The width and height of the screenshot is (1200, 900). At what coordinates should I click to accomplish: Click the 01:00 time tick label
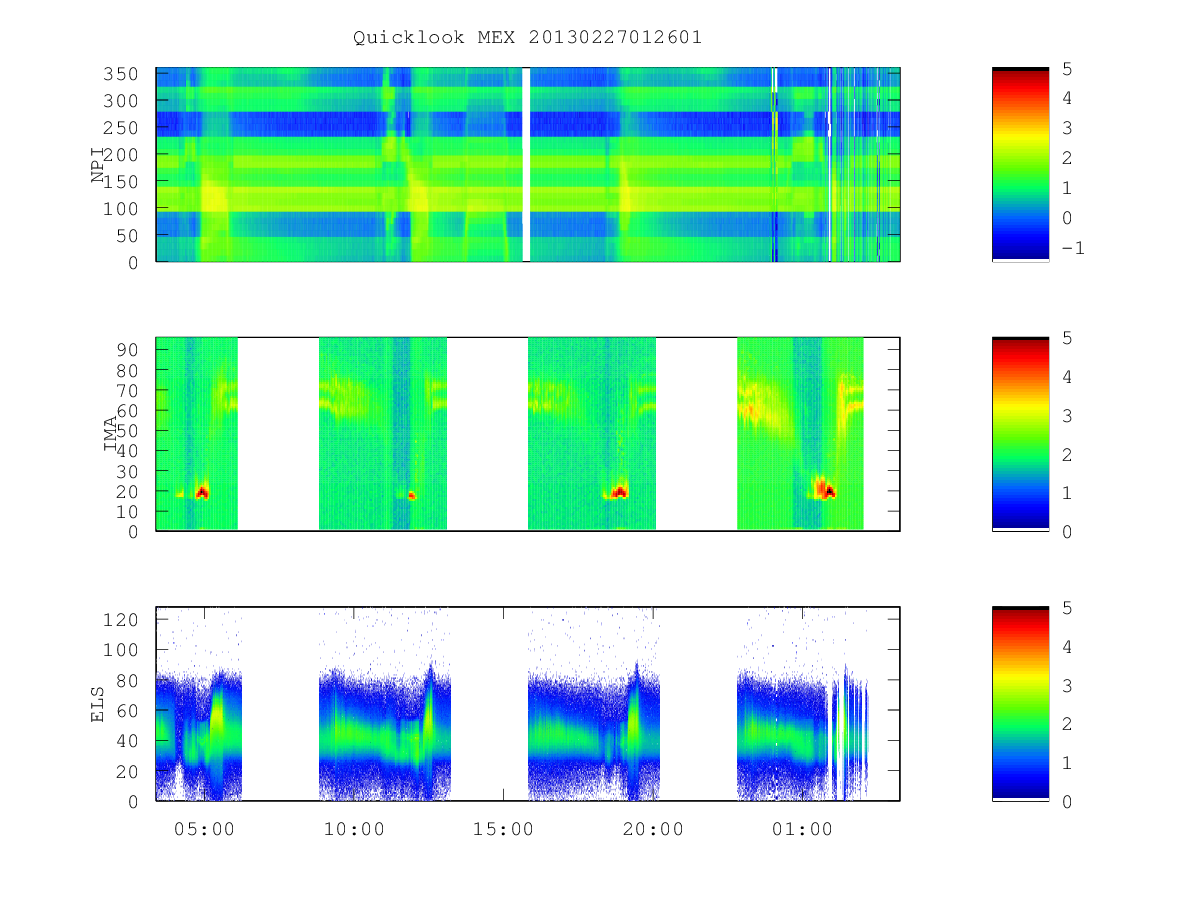point(802,829)
